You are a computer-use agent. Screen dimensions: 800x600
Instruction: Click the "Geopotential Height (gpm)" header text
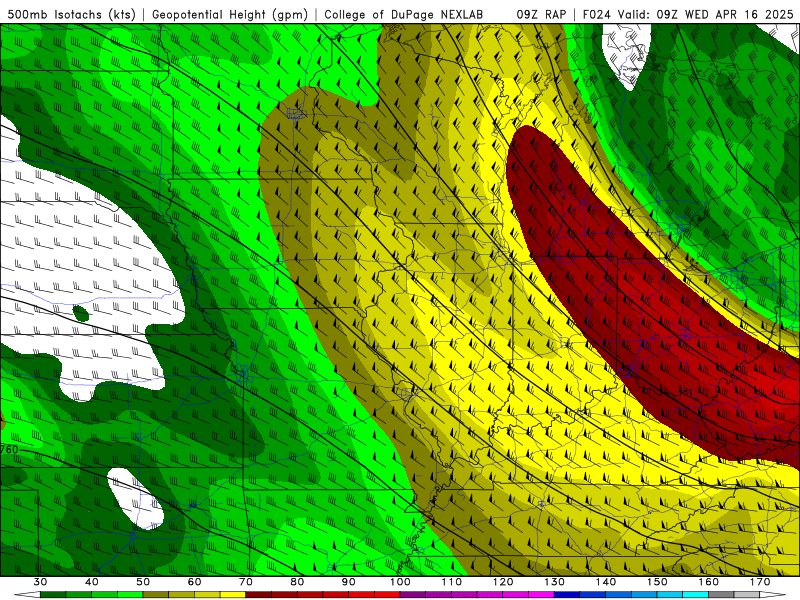pos(230,14)
